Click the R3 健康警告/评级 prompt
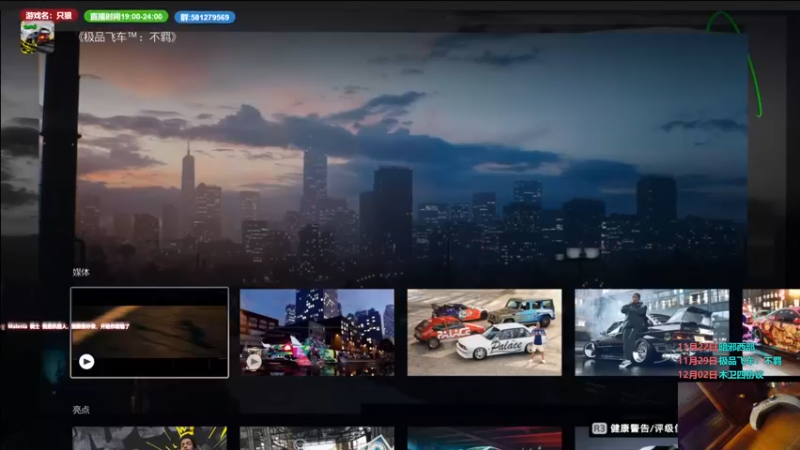 pos(634,429)
